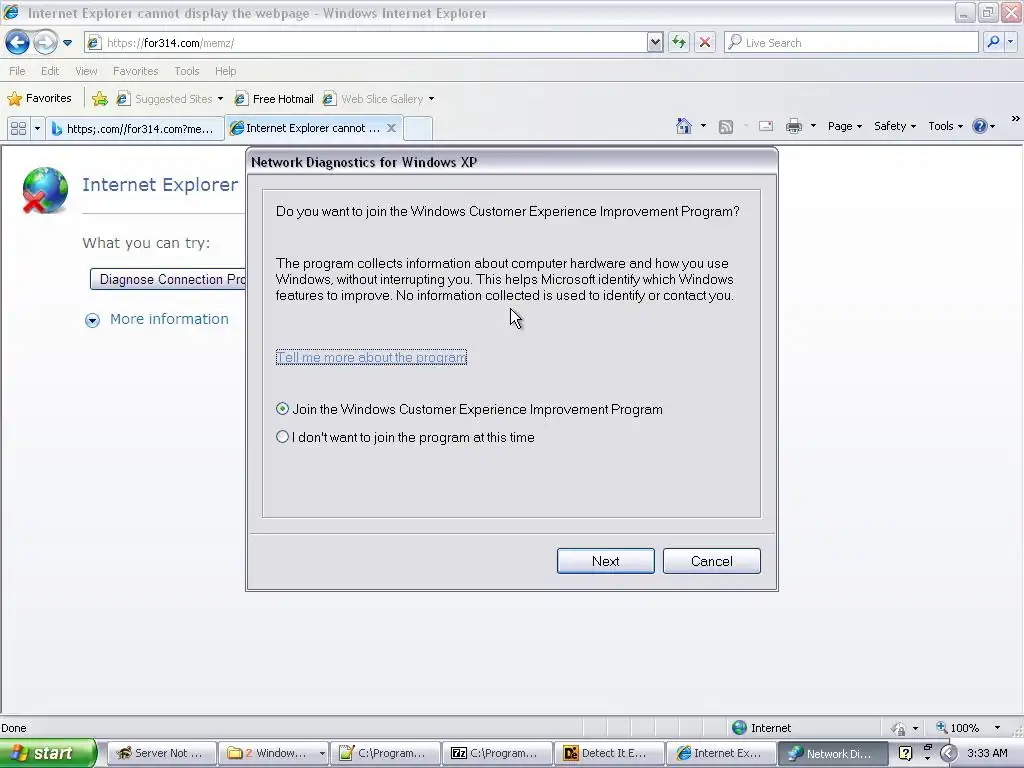
Task: Click the Print icon
Action: (x=793, y=126)
